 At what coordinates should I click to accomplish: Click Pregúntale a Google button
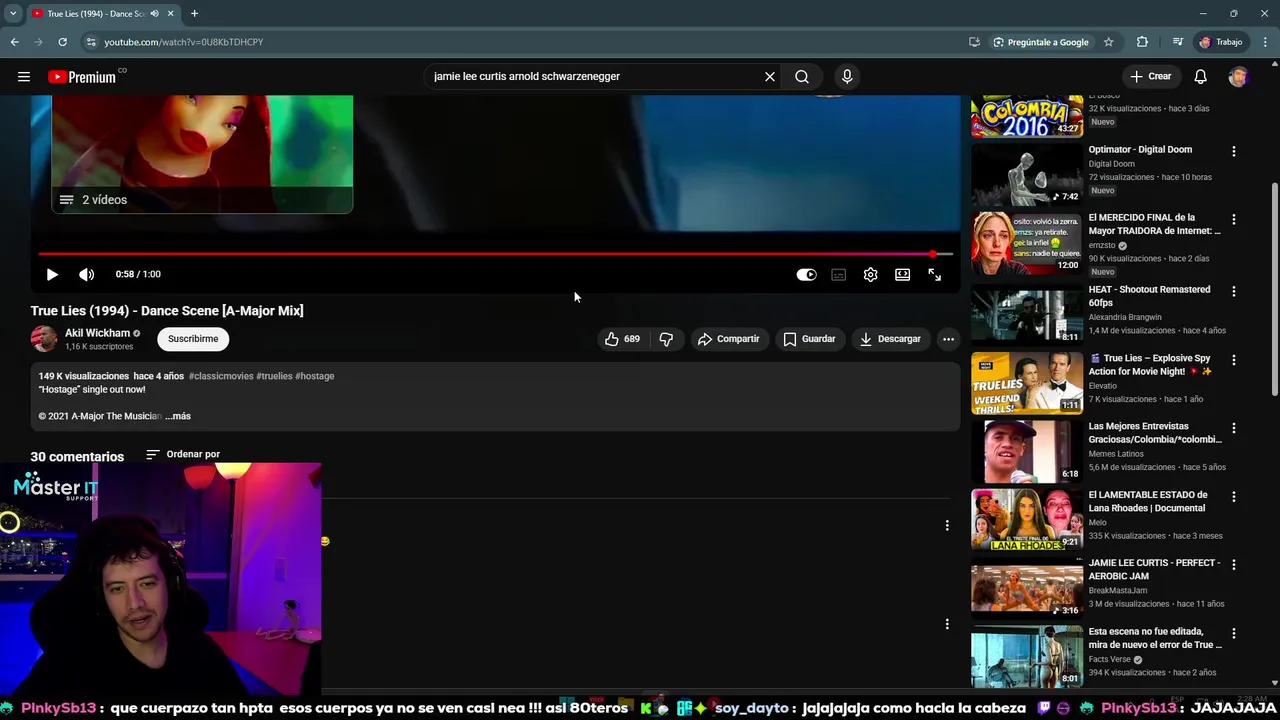click(x=1040, y=42)
